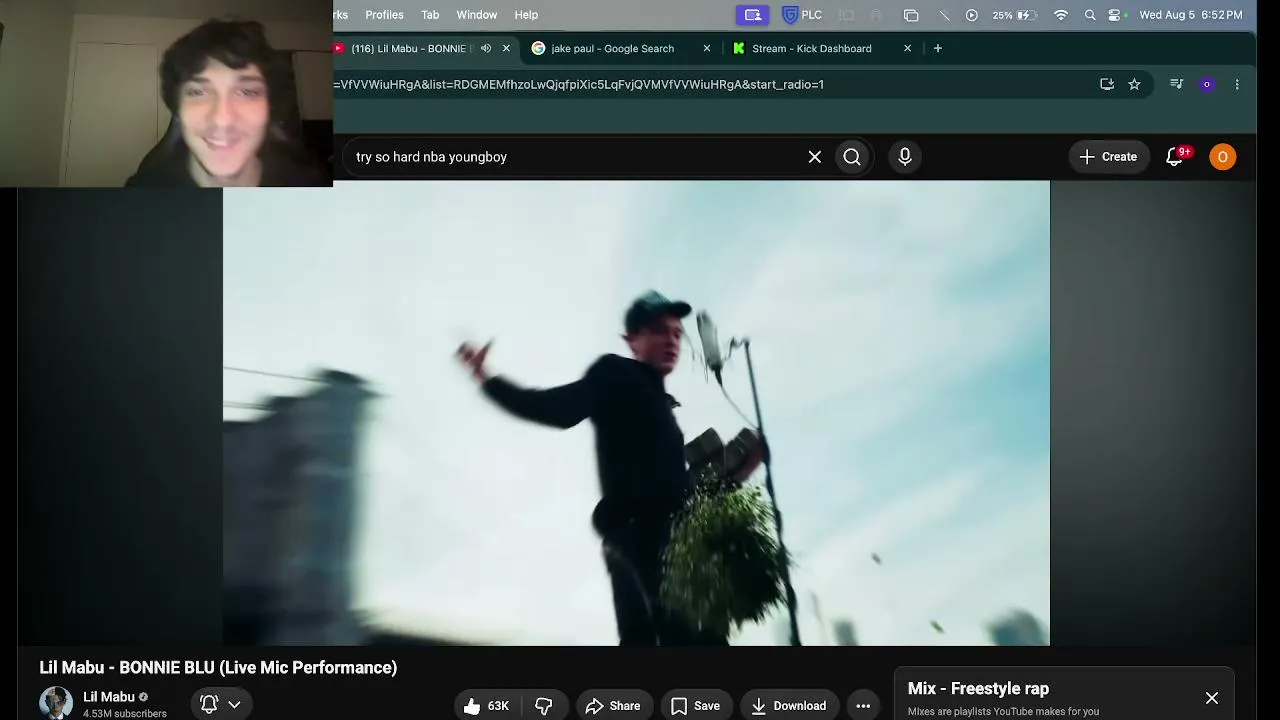The width and height of the screenshot is (1280, 720).
Task: Close the Kick Dashboard tab
Action: click(x=908, y=48)
